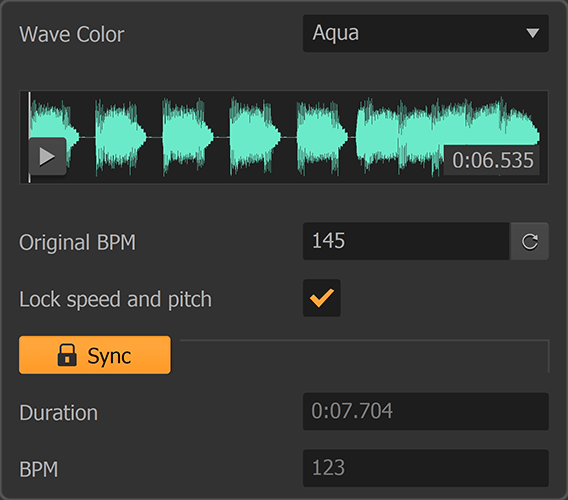Click the Original BPM field showing 145
The image size is (568, 500).
click(x=406, y=241)
